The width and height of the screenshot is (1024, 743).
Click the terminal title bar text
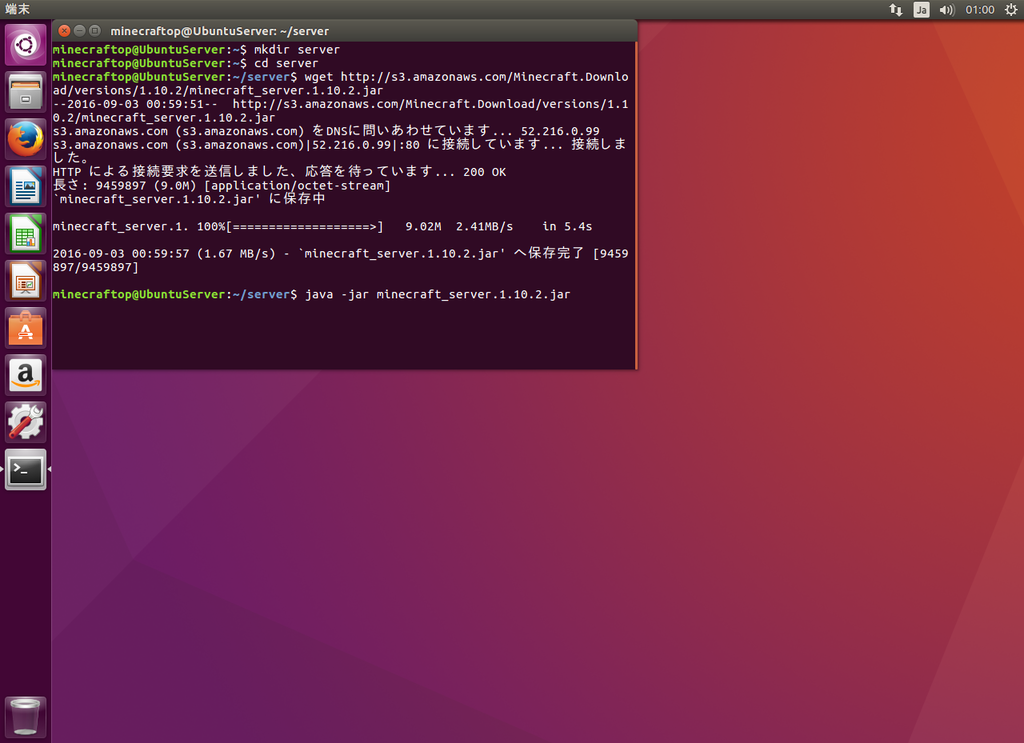pos(219,31)
